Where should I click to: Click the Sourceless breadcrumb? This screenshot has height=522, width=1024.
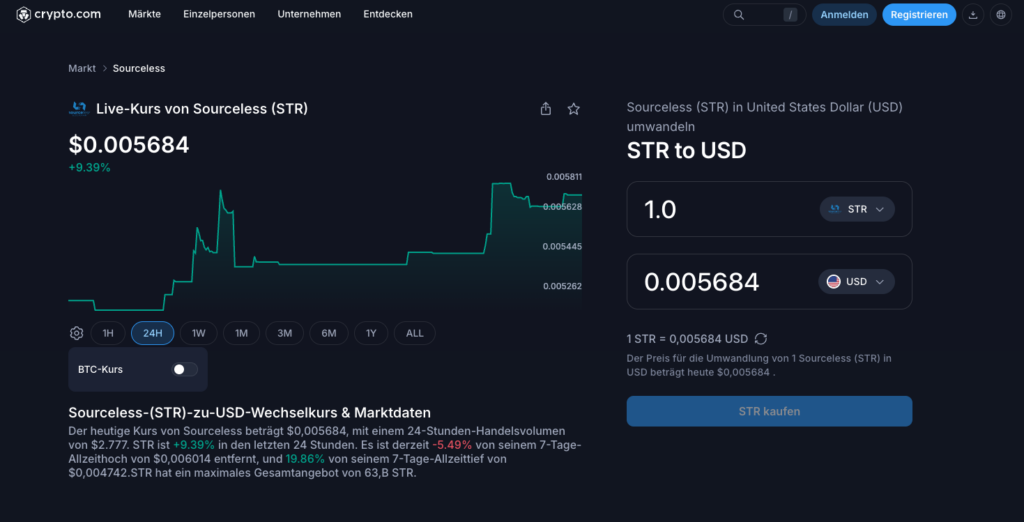[x=139, y=68]
